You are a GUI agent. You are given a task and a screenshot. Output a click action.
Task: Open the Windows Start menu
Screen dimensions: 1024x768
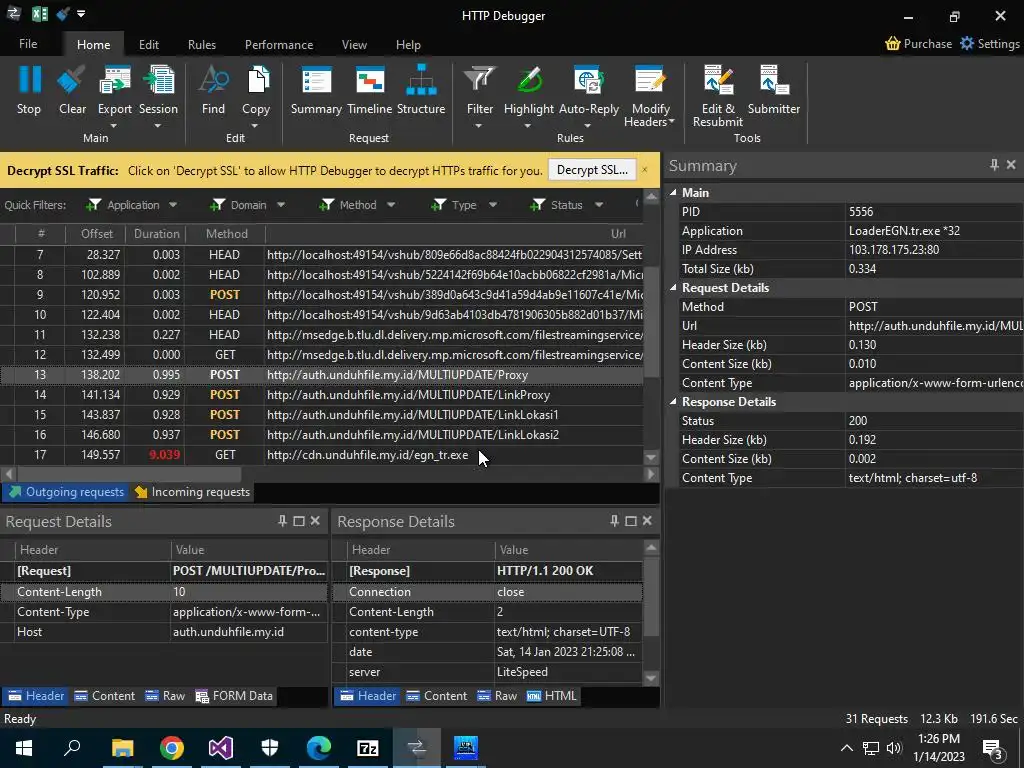tap(24, 748)
